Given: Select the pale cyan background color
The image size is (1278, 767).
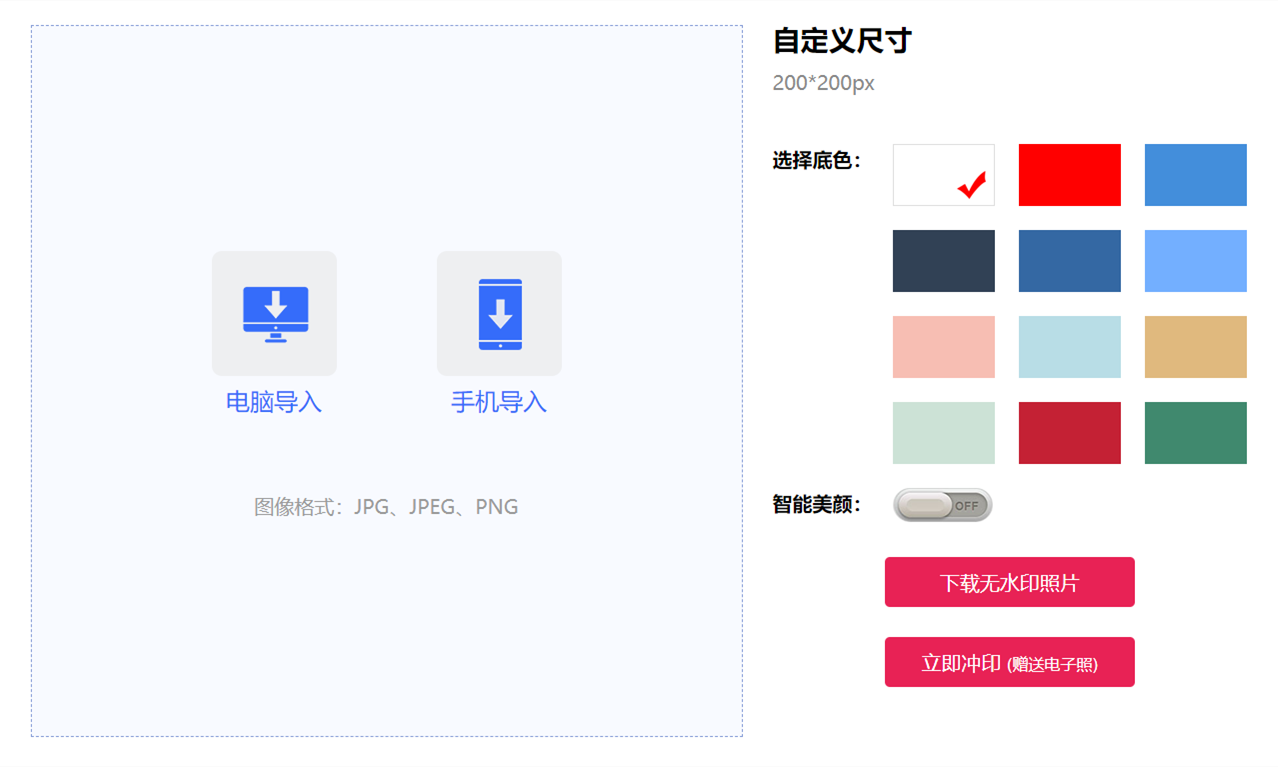Looking at the screenshot, I should 1069,346.
